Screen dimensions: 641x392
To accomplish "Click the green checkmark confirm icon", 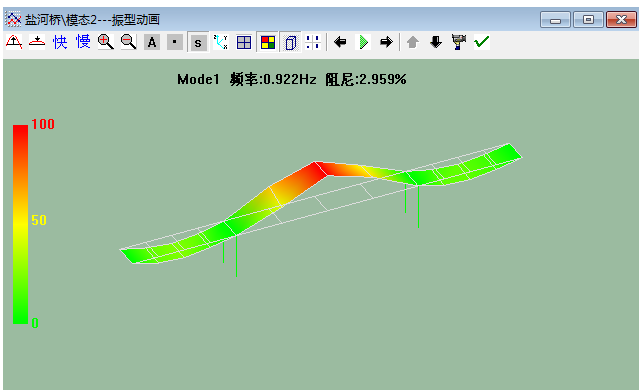I will (482, 42).
